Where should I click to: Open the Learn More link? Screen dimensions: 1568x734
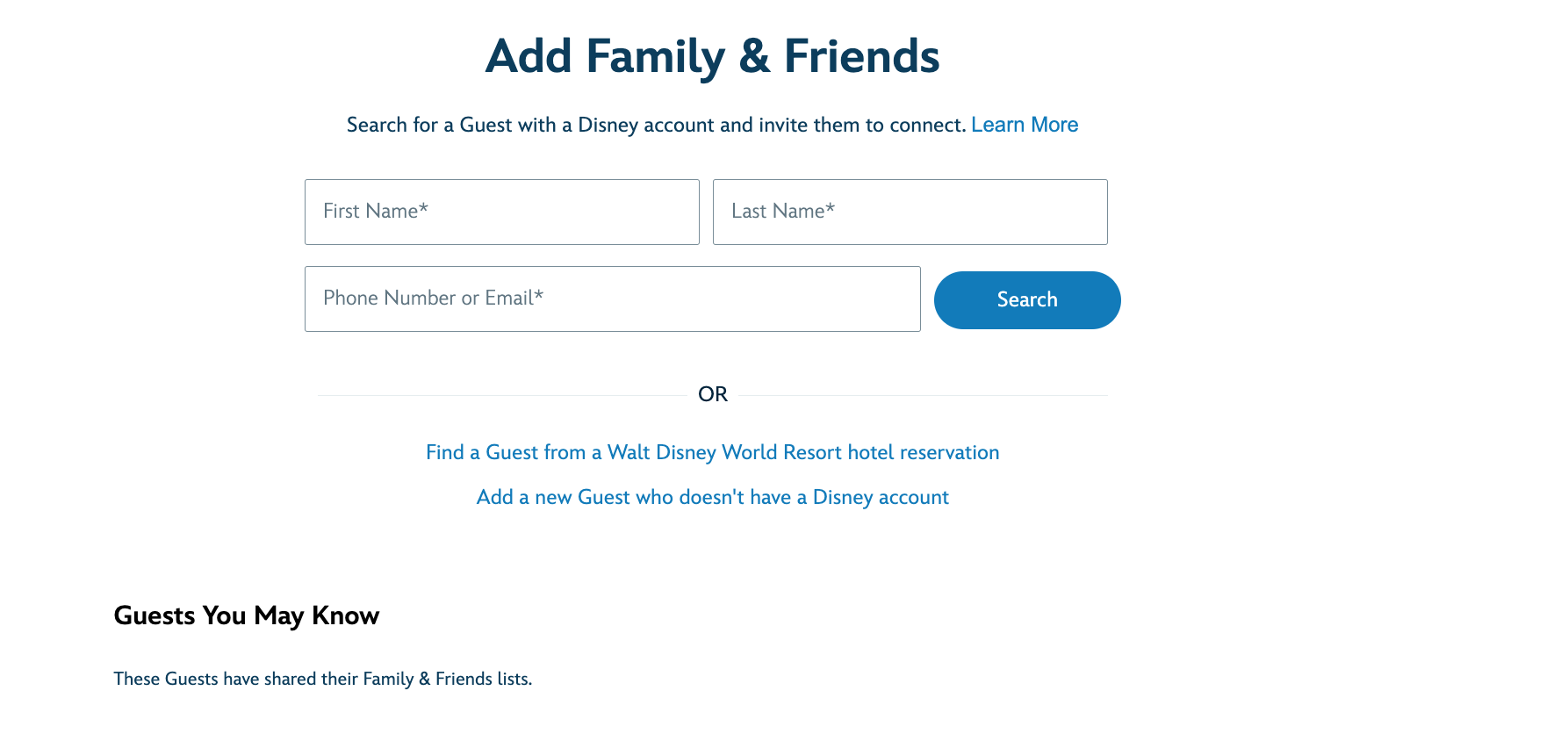point(1024,125)
